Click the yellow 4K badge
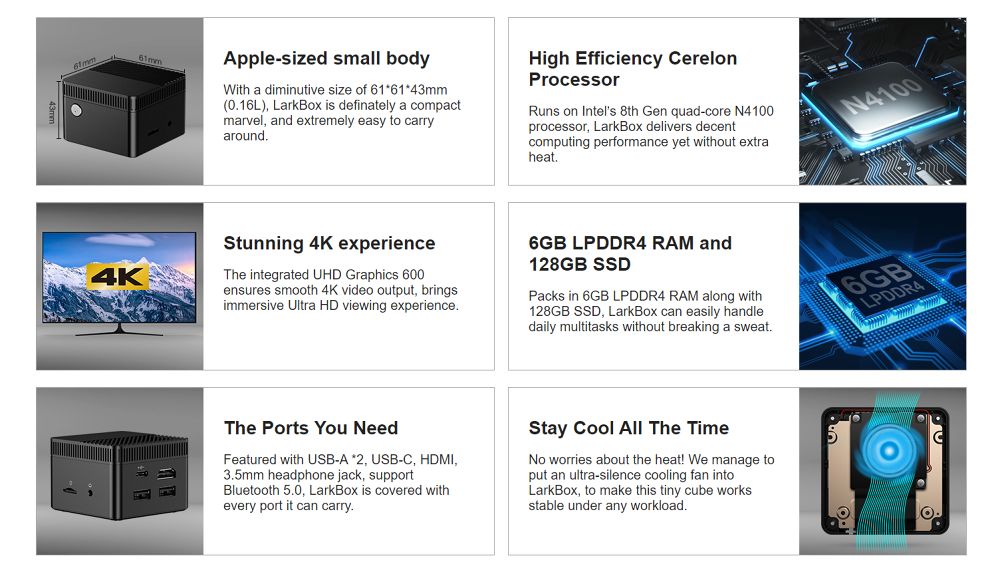This screenshot has height=568, width=1000. coord(117,277)
